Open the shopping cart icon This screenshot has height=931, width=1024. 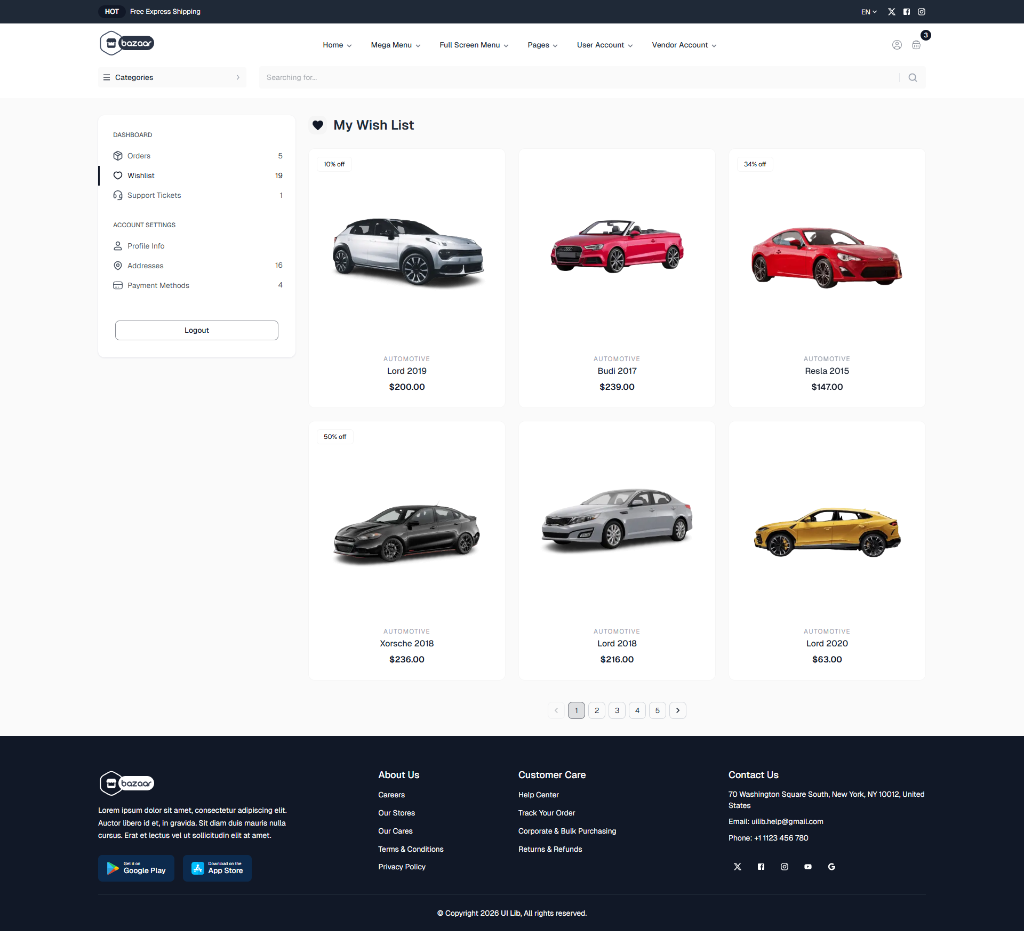[x=916, y=45]
